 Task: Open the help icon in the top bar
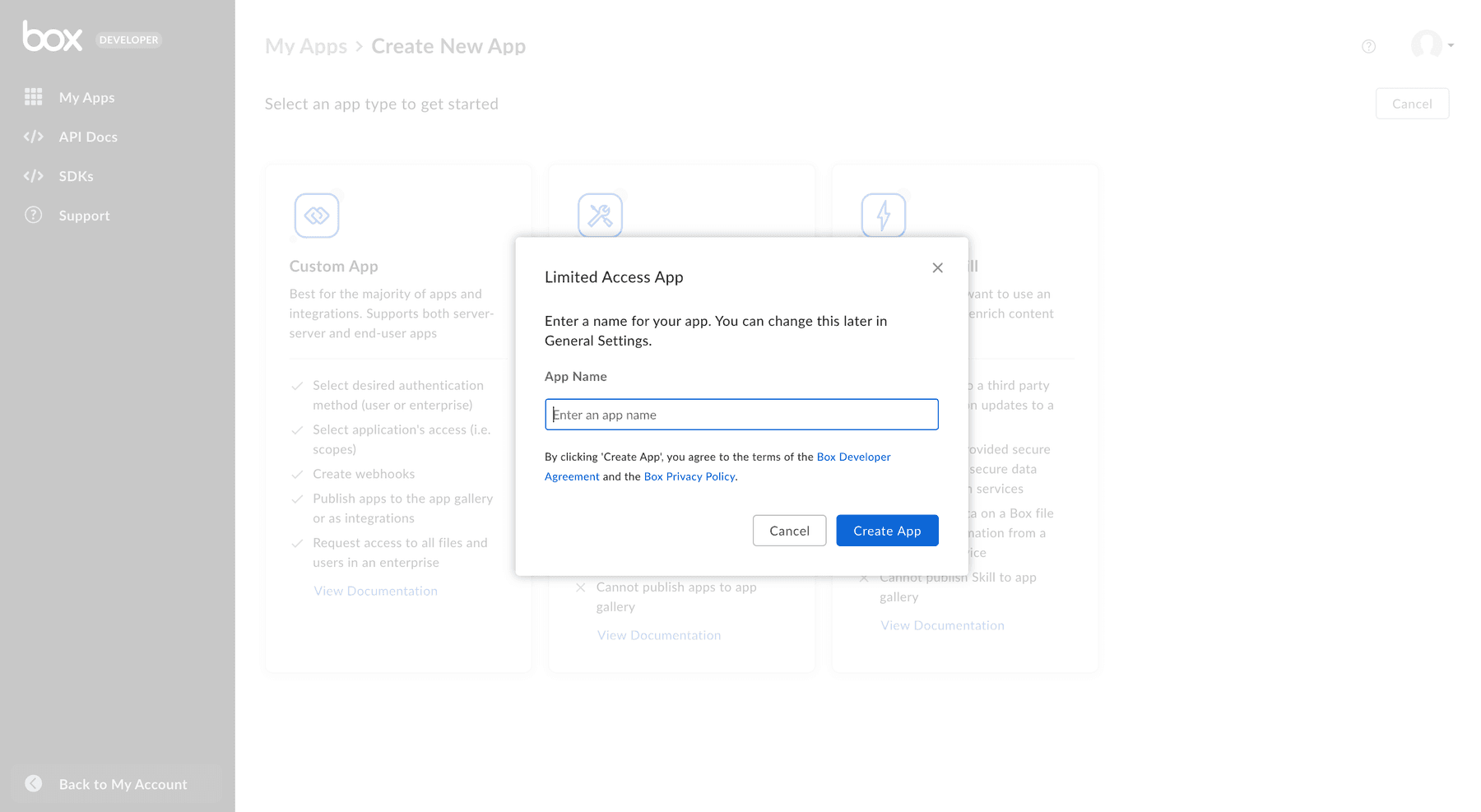pyautogui.click(x=1369, y=46)
